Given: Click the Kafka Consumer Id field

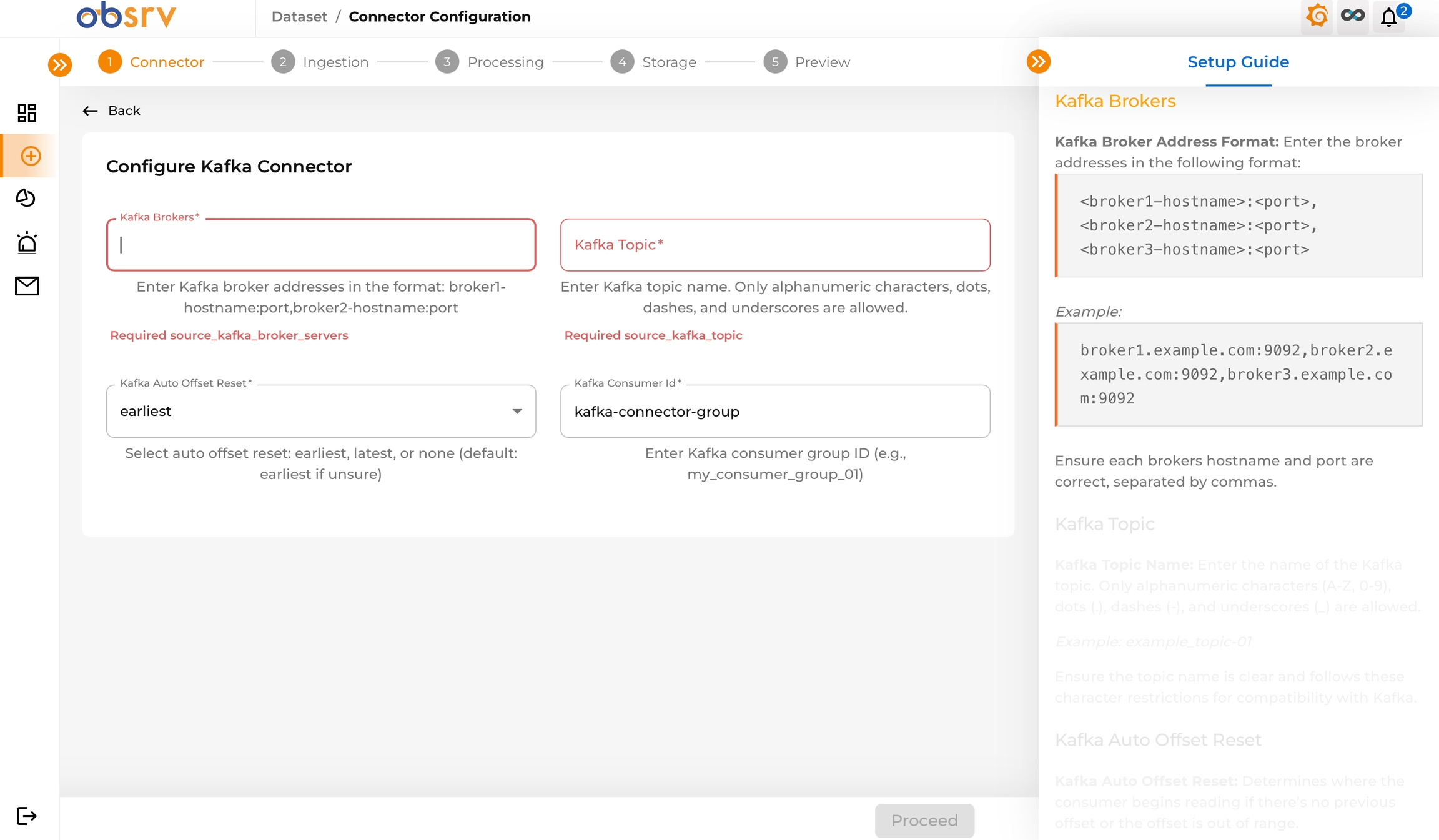Looking at the screenshot, I should tap(774, 412).
